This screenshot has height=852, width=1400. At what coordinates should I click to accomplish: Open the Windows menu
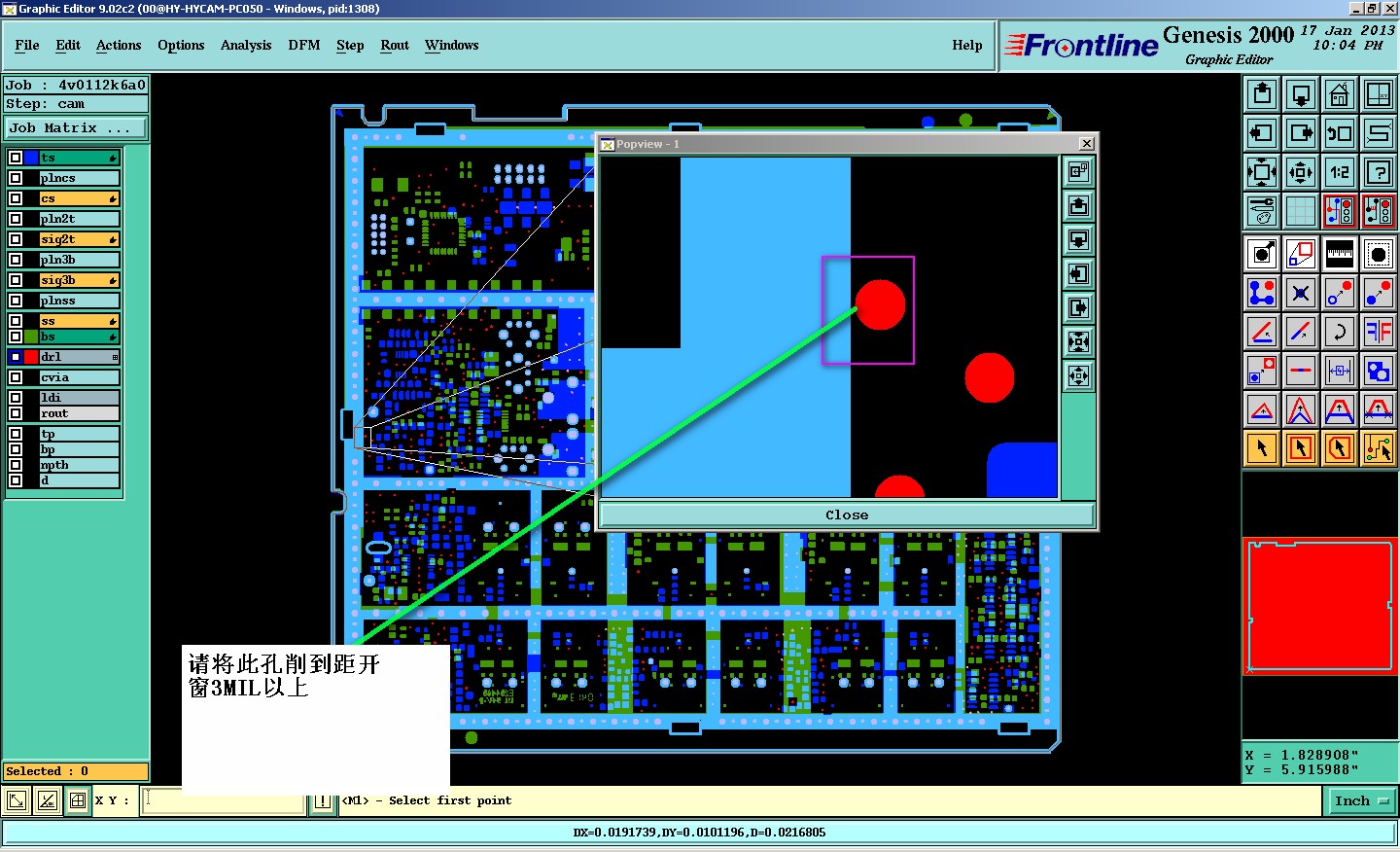[452, 46]
